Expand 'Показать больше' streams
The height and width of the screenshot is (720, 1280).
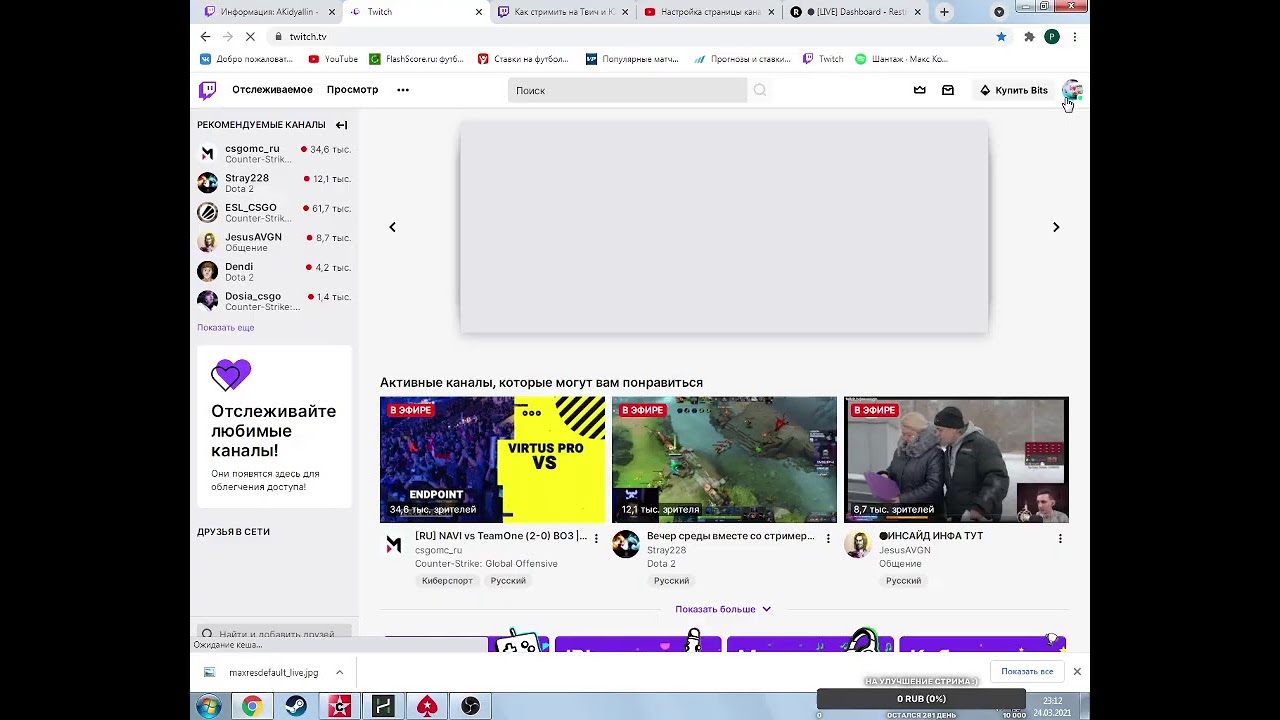[723, 609]
